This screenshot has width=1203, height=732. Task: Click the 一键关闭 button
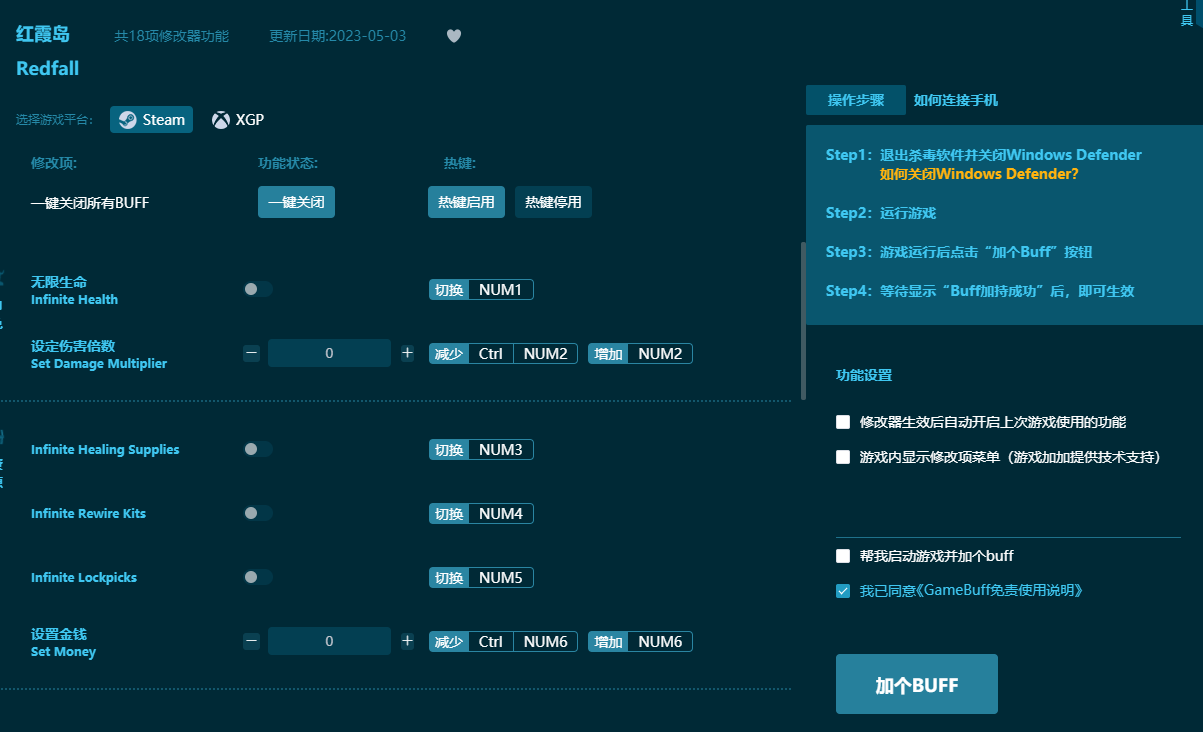pyautogui.click(x=296, y=202)
